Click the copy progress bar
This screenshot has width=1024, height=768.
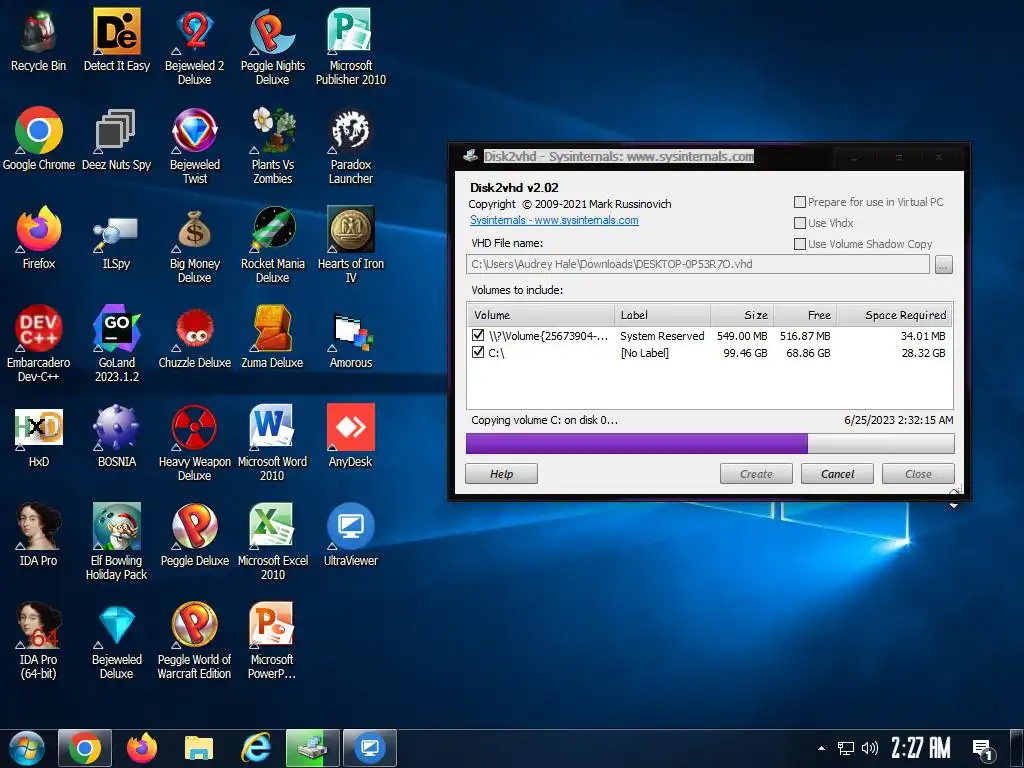click(x=710, y=443)
